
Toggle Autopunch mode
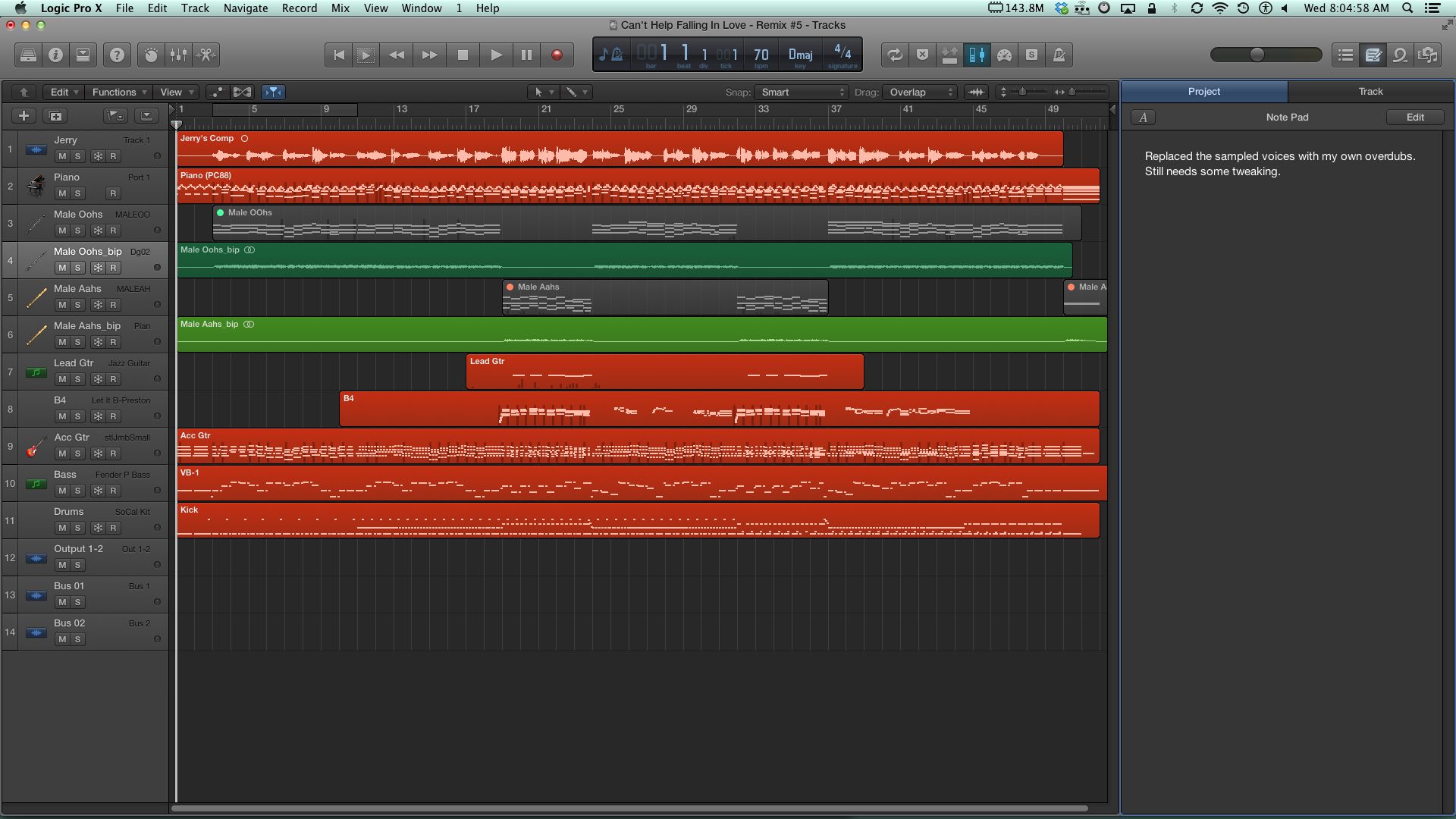949,55
